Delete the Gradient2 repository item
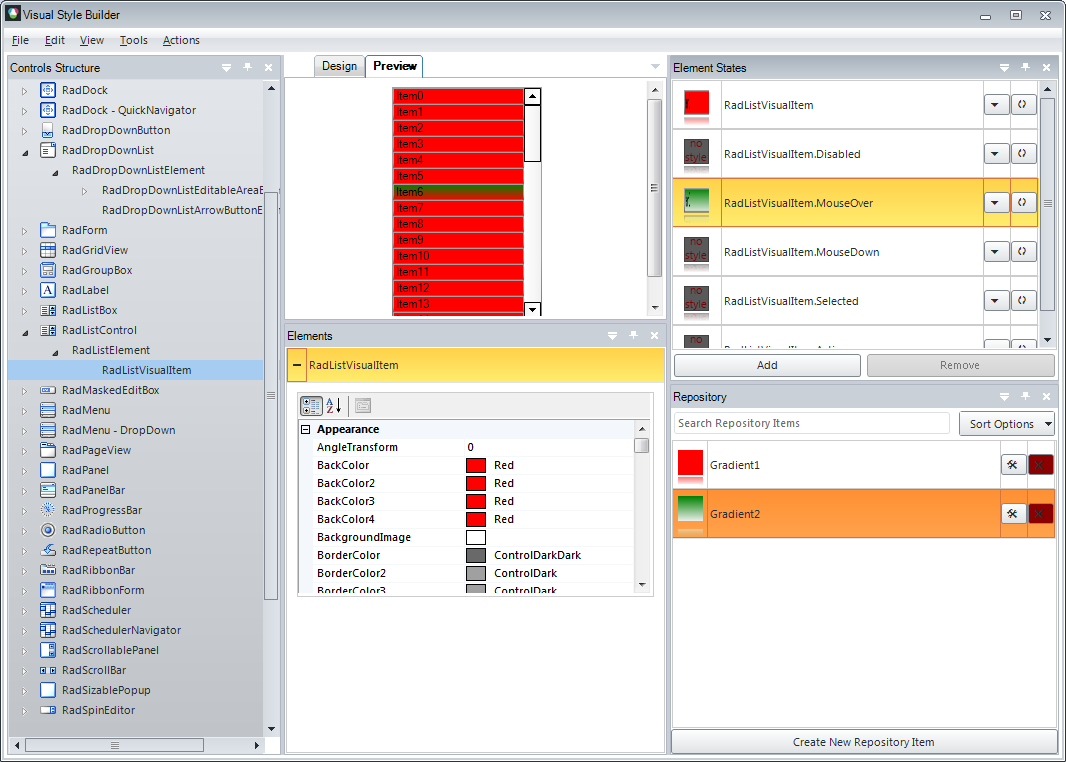This screenshot has width=1066, height=762. pos(1040,514)
